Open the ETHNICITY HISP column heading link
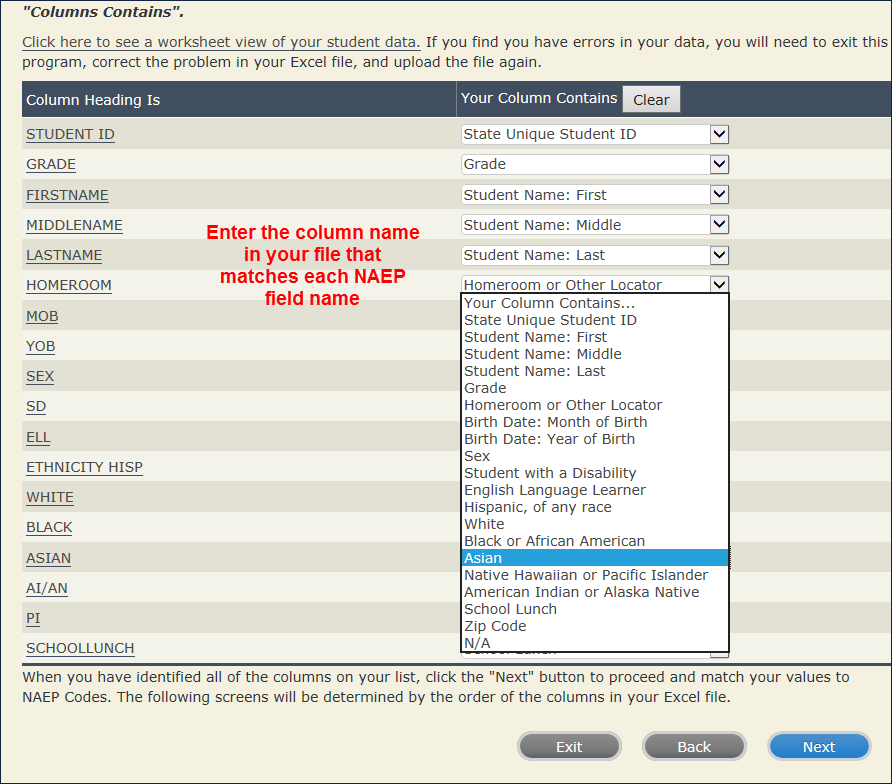This screenshot has height=784, width=892. [84, 467]
